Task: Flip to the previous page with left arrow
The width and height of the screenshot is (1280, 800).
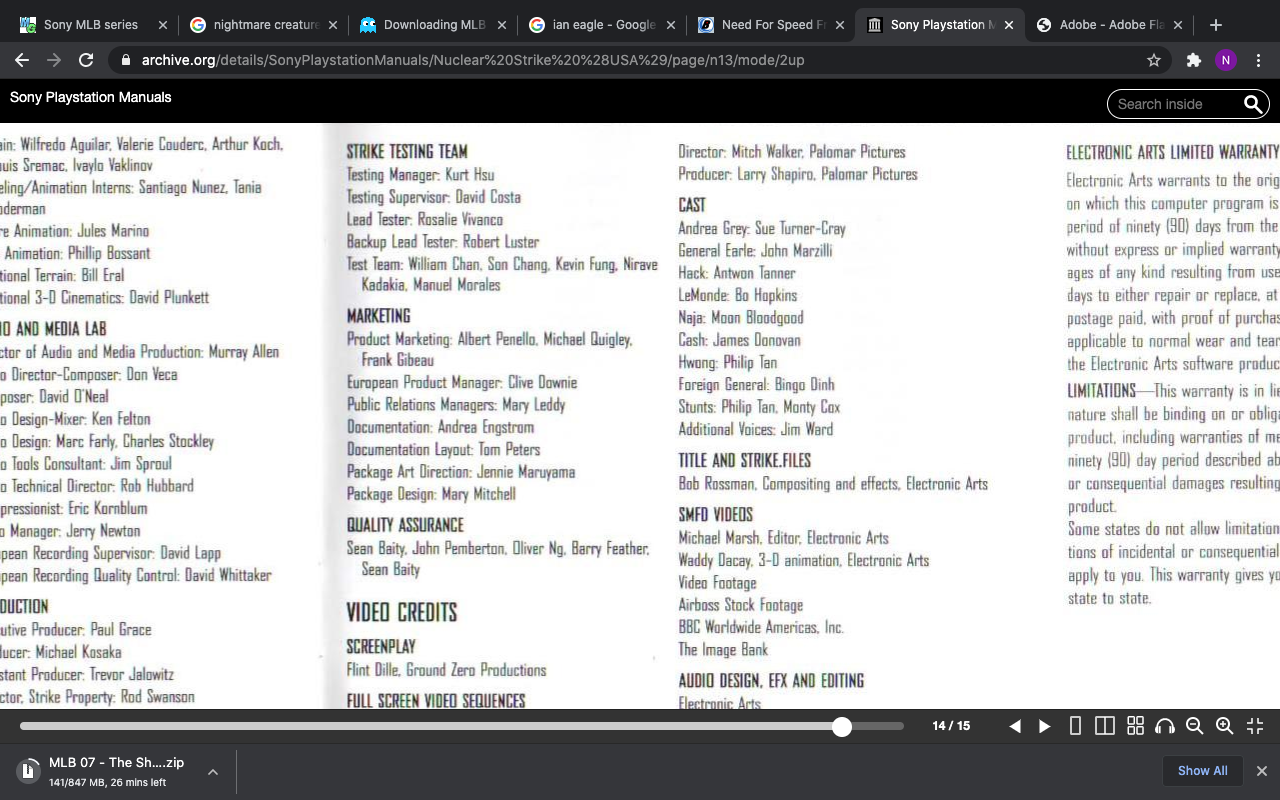Action: tap(1015, 726)
